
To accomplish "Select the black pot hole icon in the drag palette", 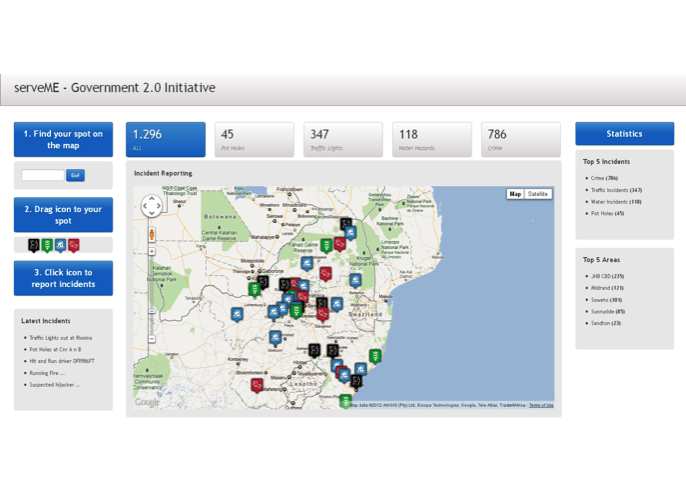I will [x=34, y=245].
